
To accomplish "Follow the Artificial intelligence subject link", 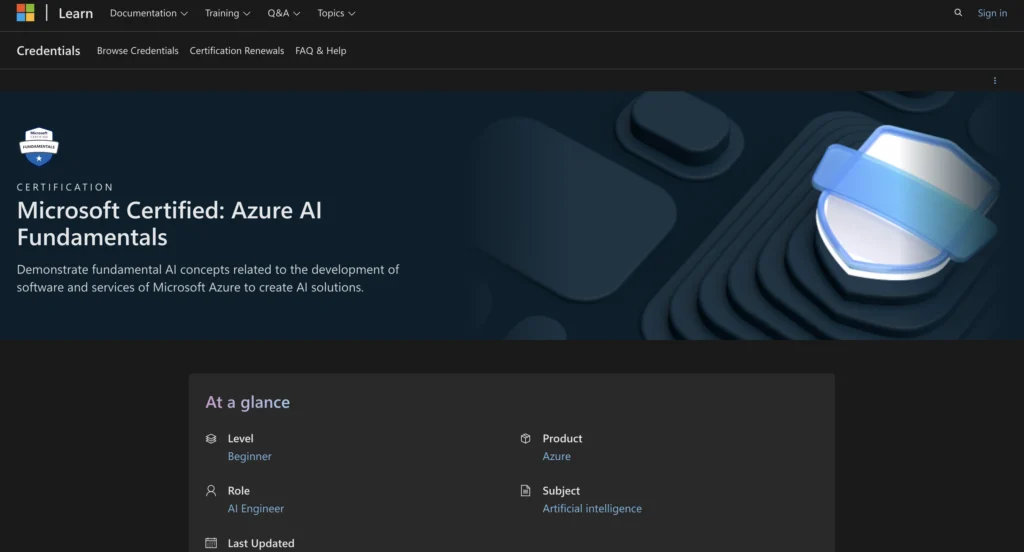I will [592, 508].
